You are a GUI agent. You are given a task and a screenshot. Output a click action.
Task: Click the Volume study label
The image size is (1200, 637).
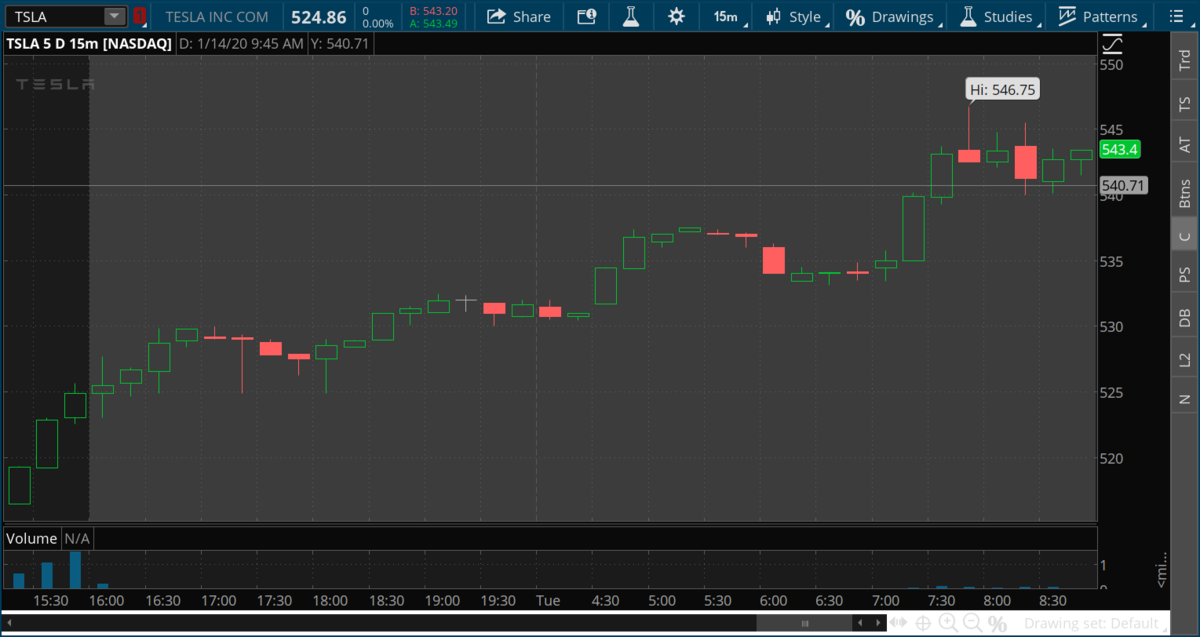coord(32,538)
